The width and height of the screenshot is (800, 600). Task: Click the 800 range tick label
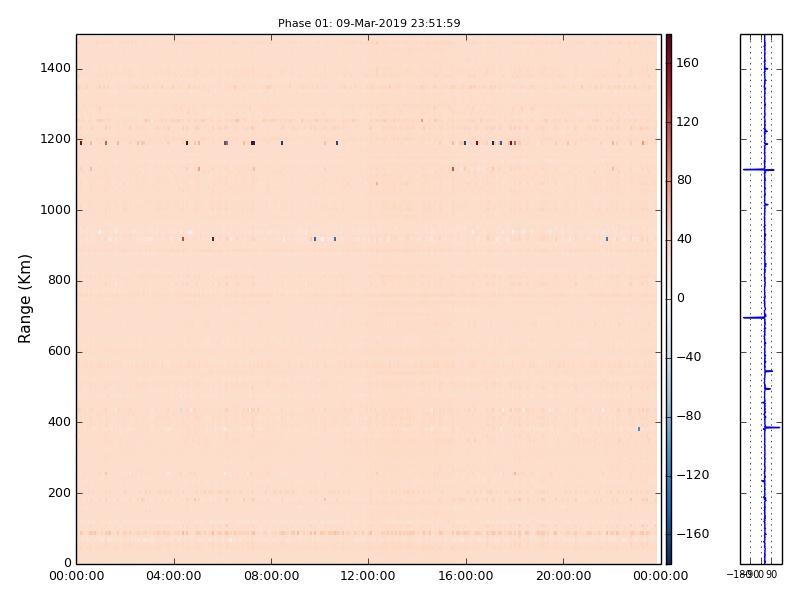click(x=59, y=280)
